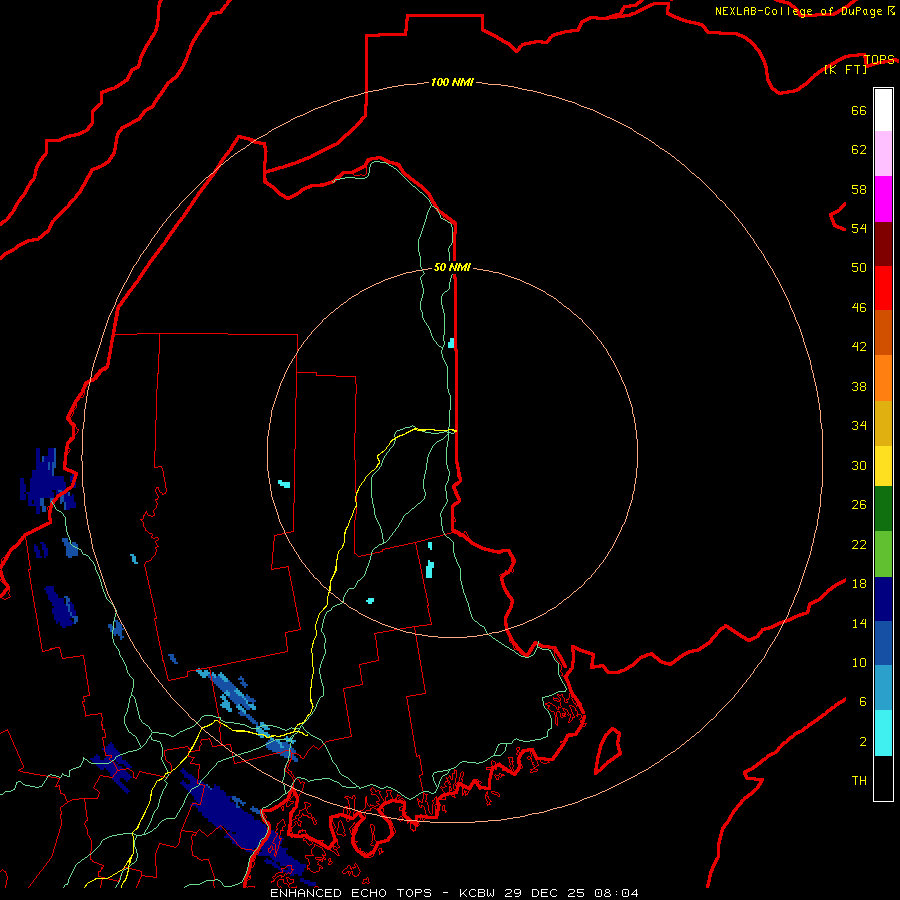Click the light blue legend swatch near 6
The width and height of the screenshot is (900, 900).
pos(883,688)
